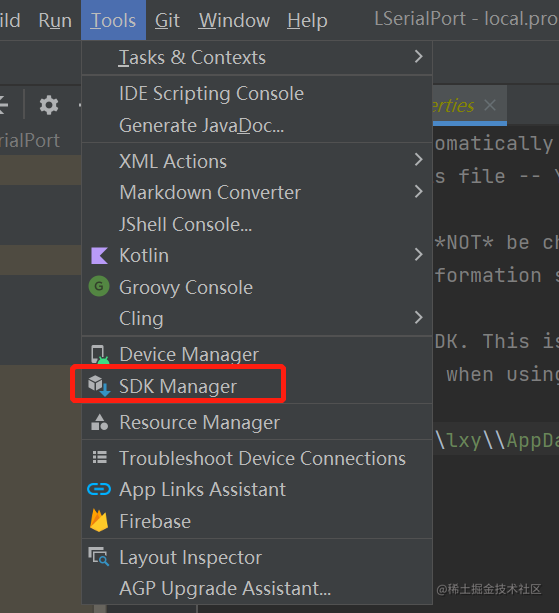Click the SDK Manager cube icon
The height and width of the screenshot is (613, 559).
point(99,385)
